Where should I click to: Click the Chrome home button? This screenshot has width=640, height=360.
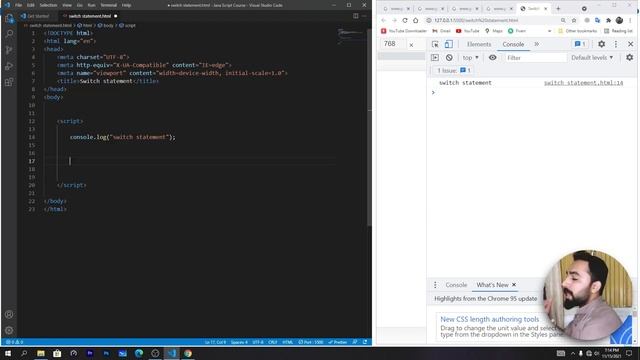click(416, 20)
